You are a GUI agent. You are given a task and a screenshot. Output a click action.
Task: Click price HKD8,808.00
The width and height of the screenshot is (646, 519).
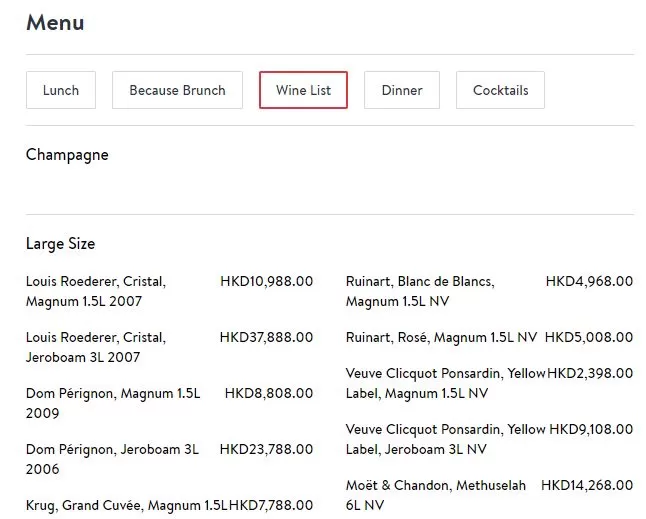coord(269,393)
